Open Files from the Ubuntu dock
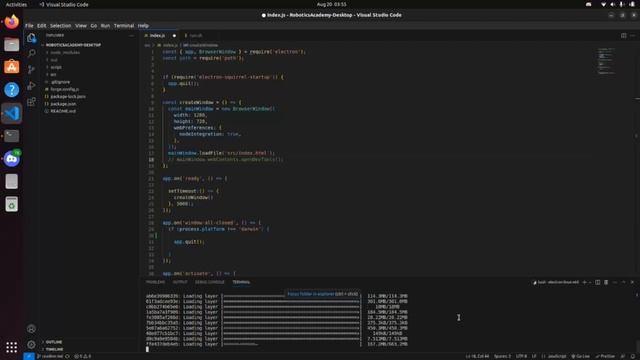The width and height of the screenshot is (640, 360). (11, 44)
